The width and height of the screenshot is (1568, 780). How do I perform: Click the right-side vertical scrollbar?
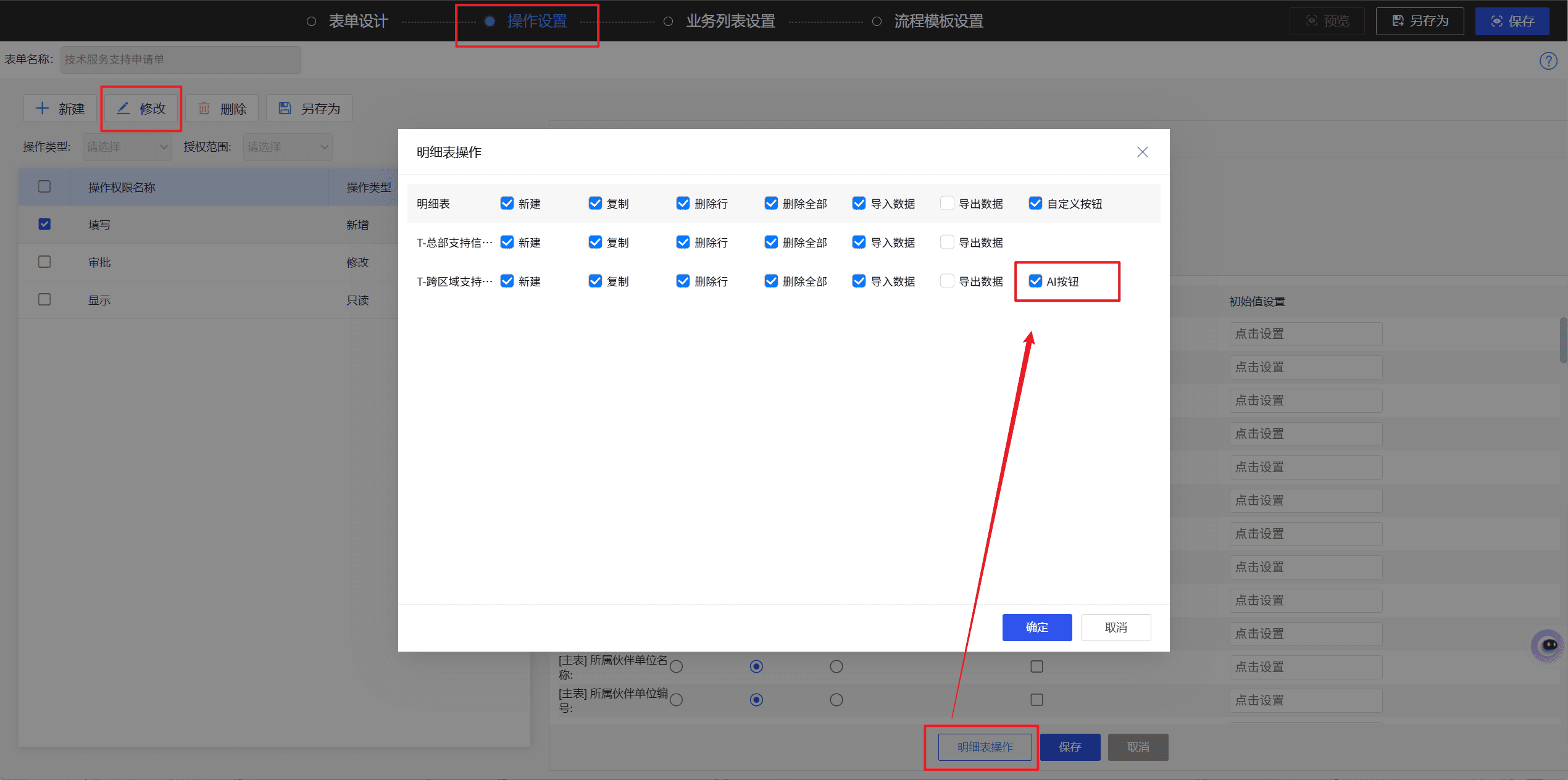coord(1563,339)
